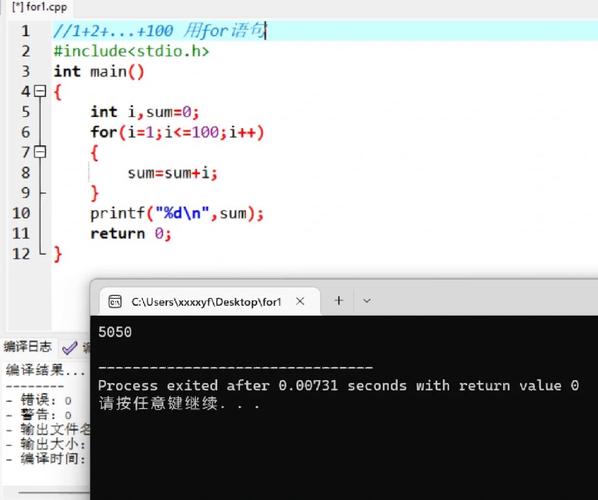Viewport: 598px width, 500px height.
Task: Collapse for loop fold marker at line 7
Action: coord(40,152)
